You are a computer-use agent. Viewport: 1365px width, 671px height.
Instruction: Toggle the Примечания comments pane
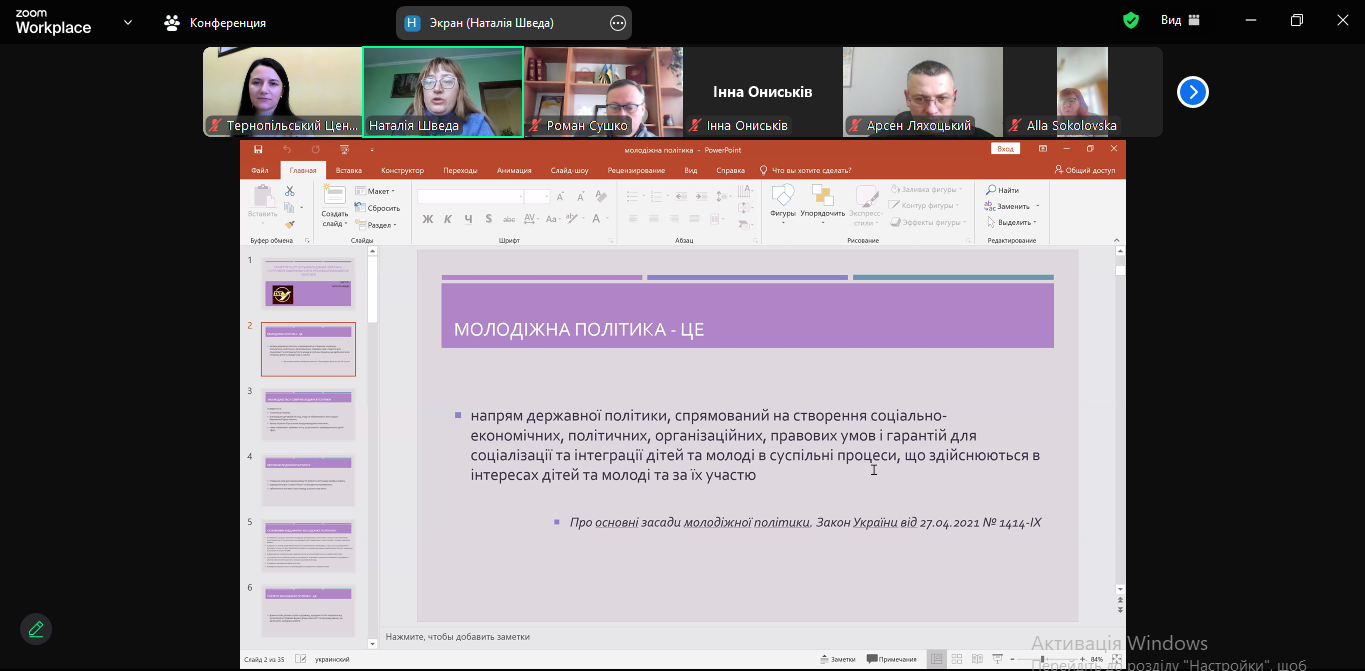(x=891, y=659)
